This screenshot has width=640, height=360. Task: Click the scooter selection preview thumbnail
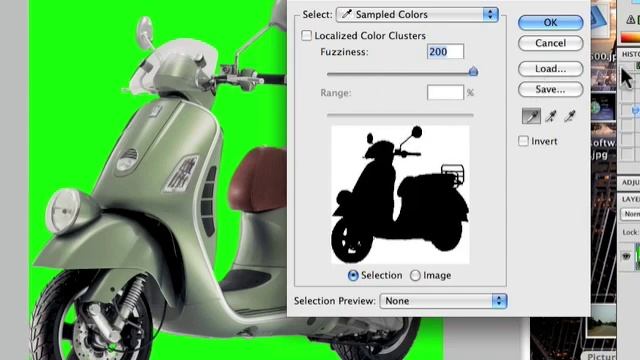pyautogui.click(x=400, y=195)
